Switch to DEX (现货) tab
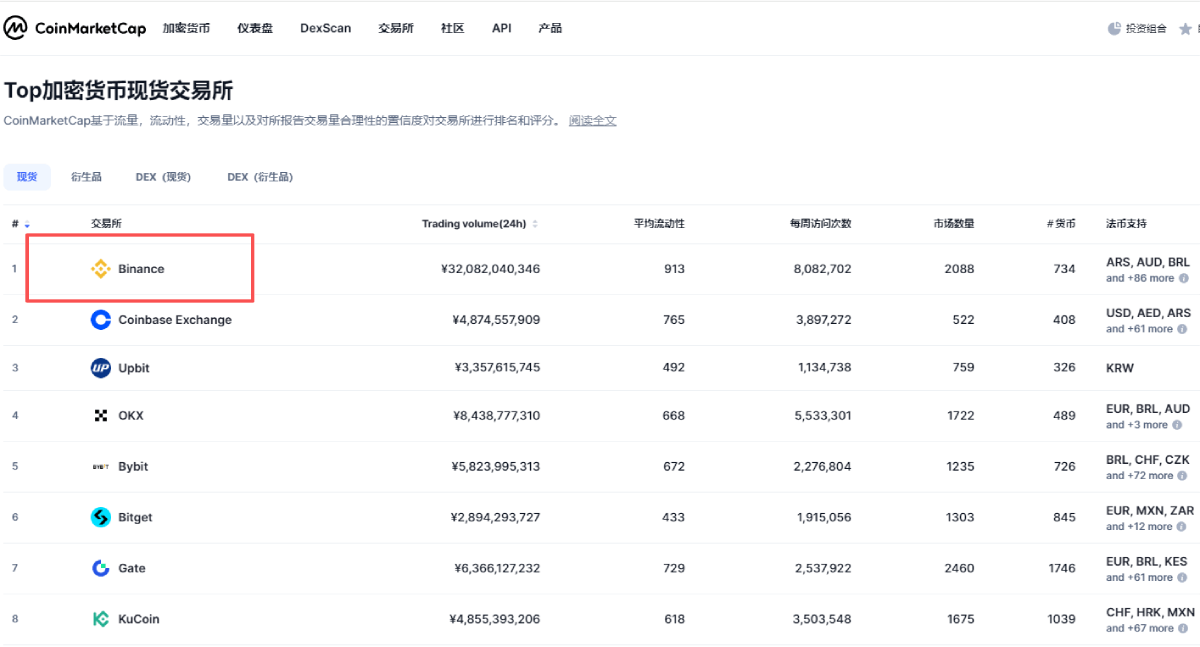This screenshot has height=647, width=1200. (163, 177)
